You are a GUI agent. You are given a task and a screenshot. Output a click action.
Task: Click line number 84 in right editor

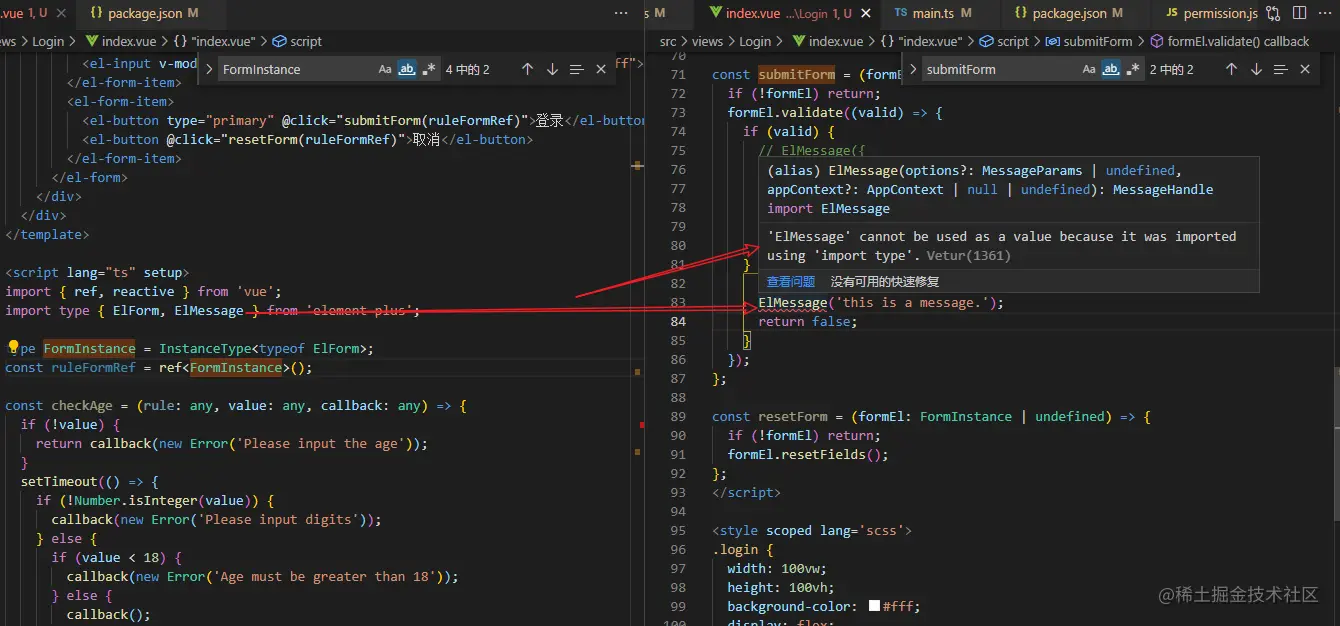tap(677, 322)
